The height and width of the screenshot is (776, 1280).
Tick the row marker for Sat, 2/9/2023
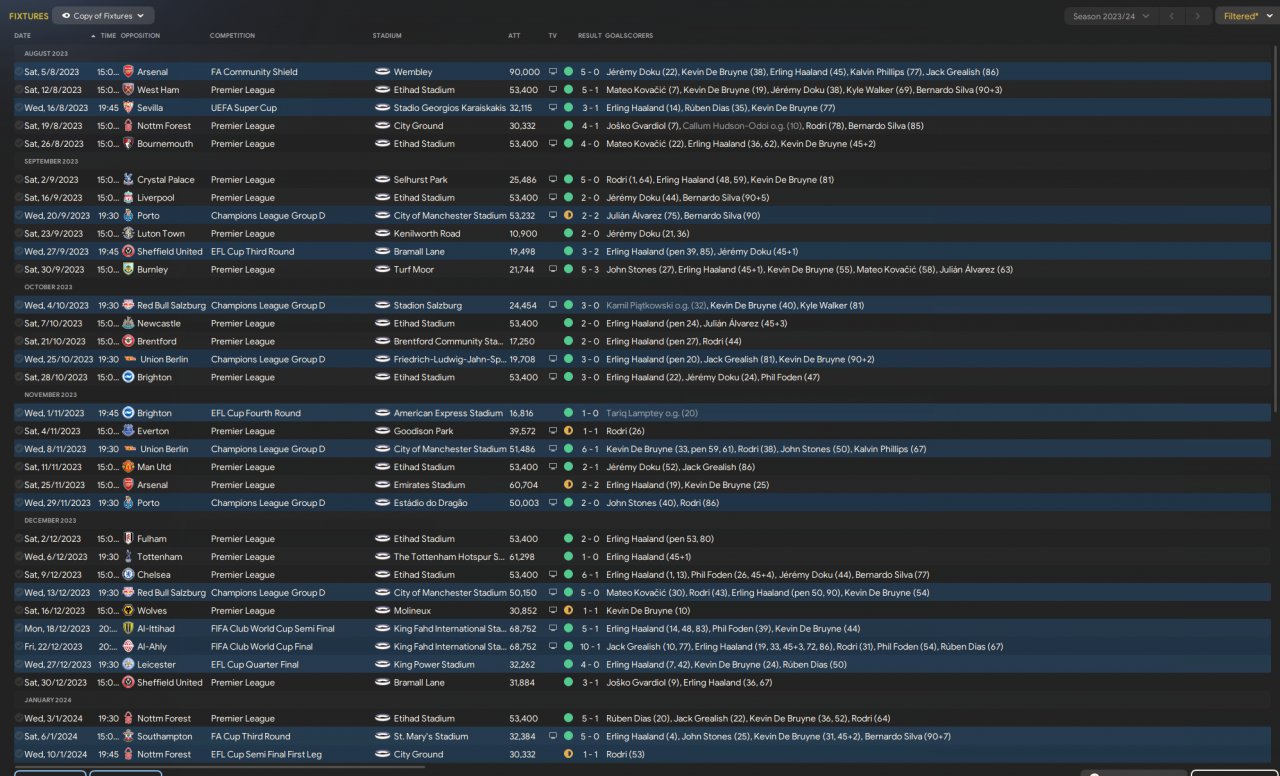(x=18, y=180)
